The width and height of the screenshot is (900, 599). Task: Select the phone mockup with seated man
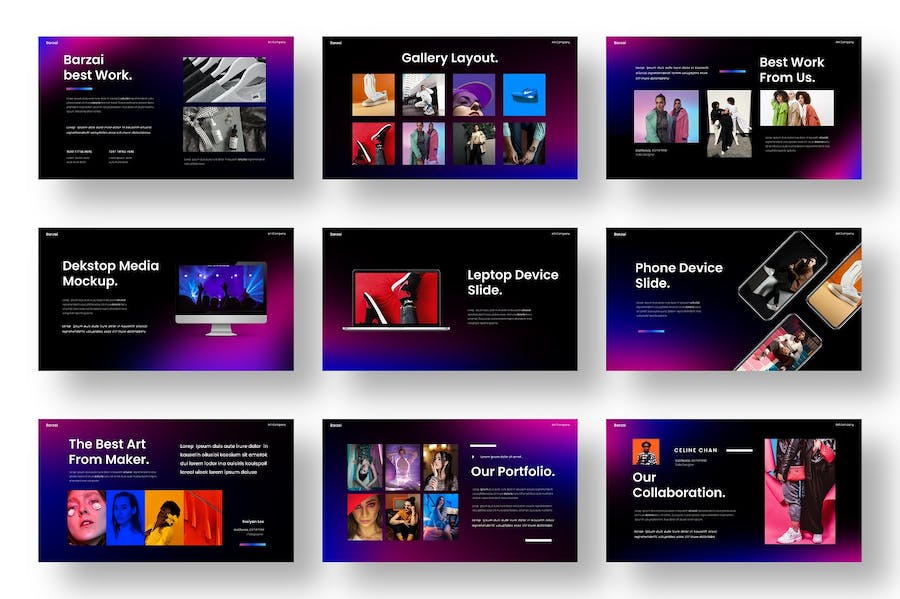click(783, 277)
